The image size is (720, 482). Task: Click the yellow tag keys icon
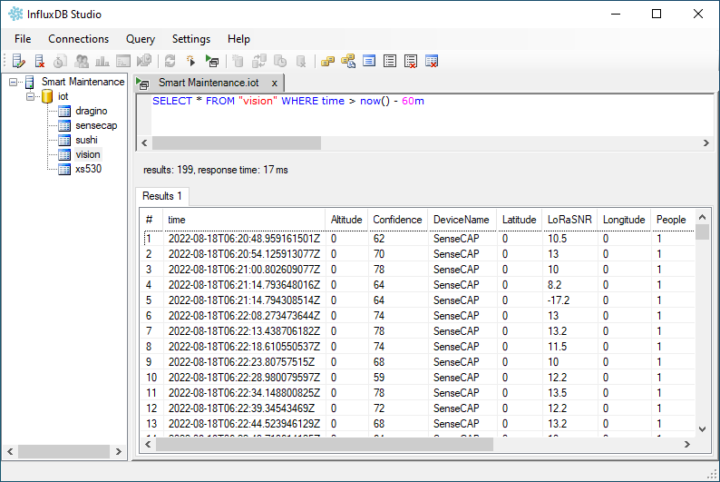coord(327,61)
